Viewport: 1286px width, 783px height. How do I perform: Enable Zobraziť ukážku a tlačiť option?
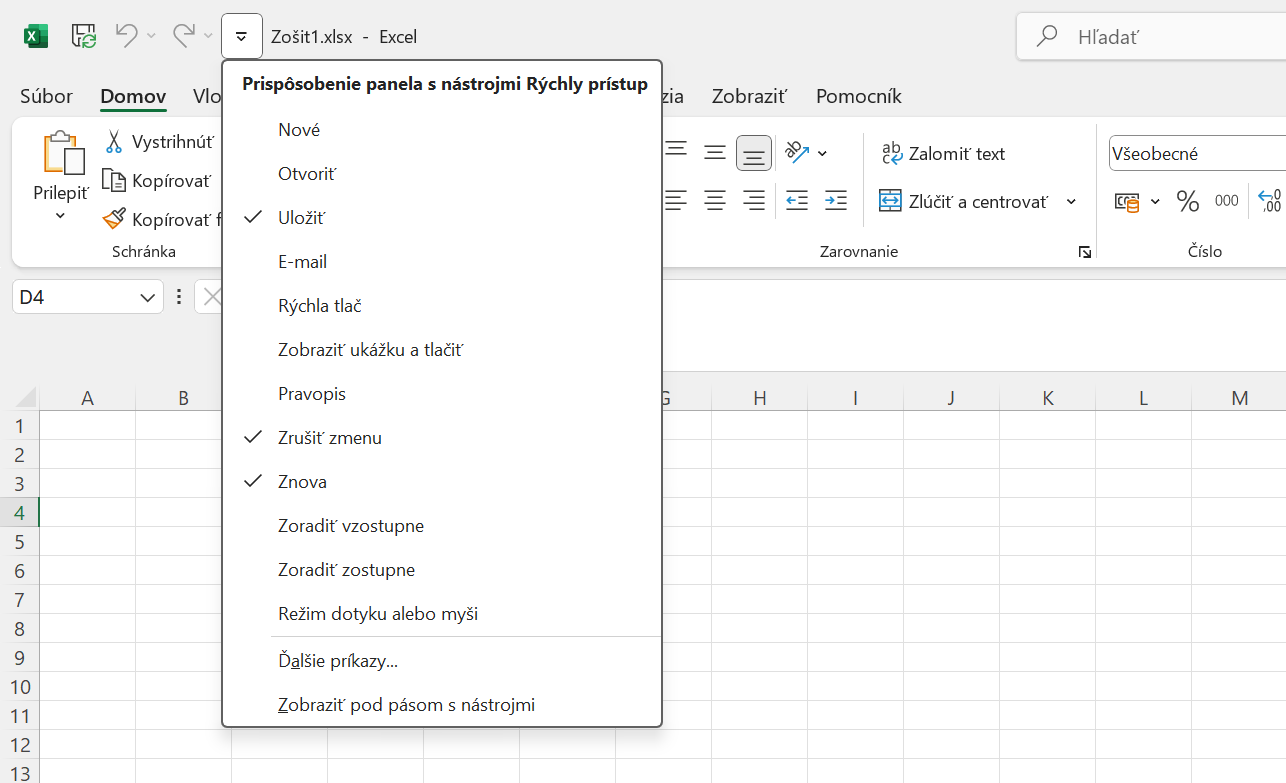tap(442, 350)
